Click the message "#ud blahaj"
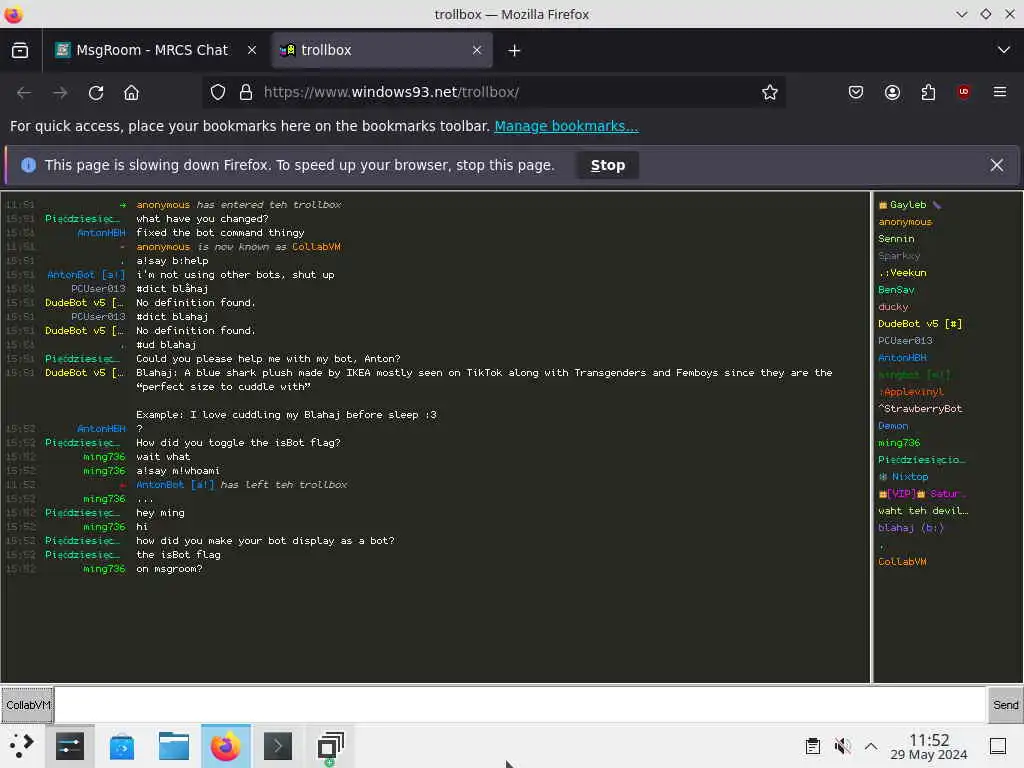1024x768 pixels. point(166,345)
